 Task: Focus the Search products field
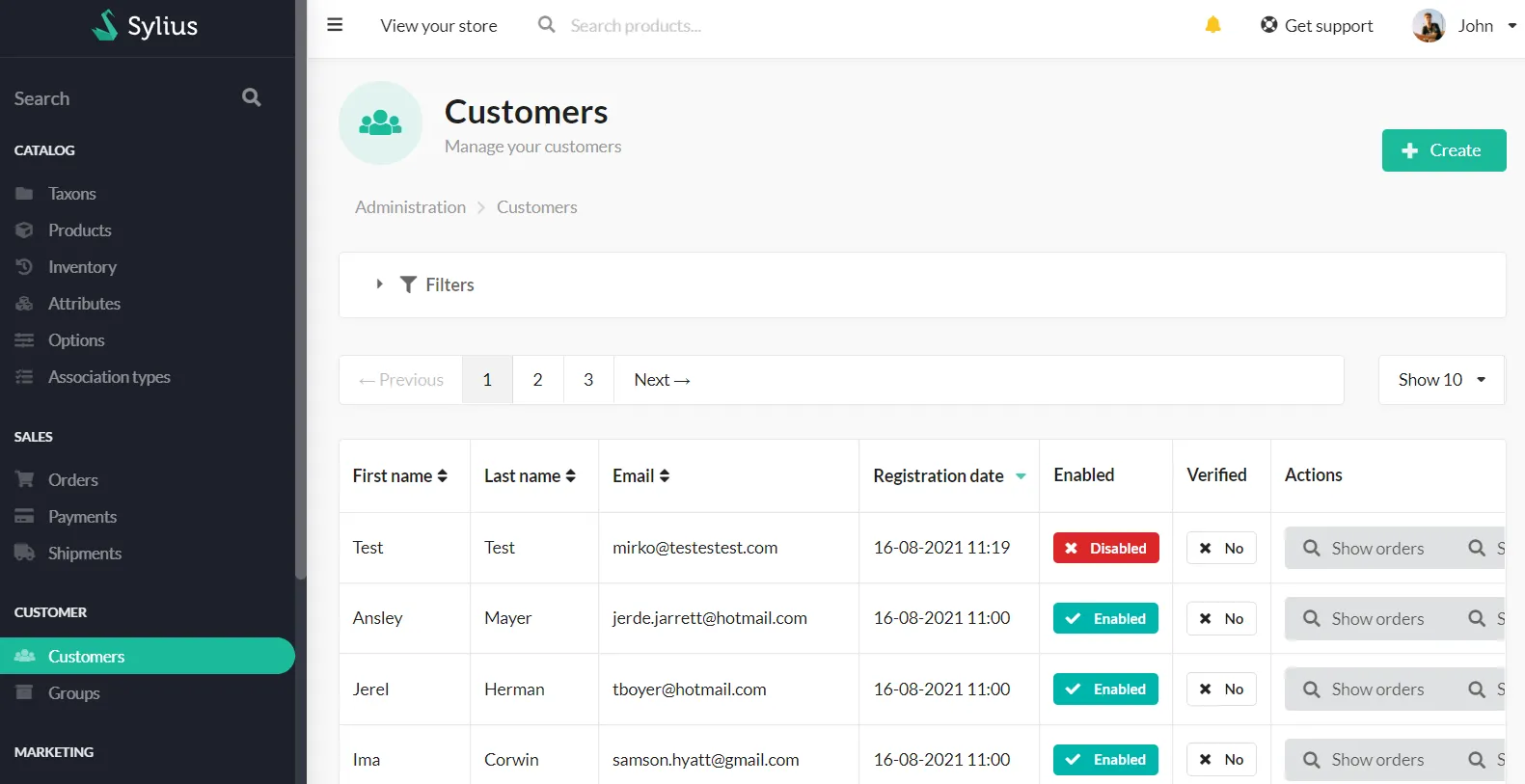636,26
